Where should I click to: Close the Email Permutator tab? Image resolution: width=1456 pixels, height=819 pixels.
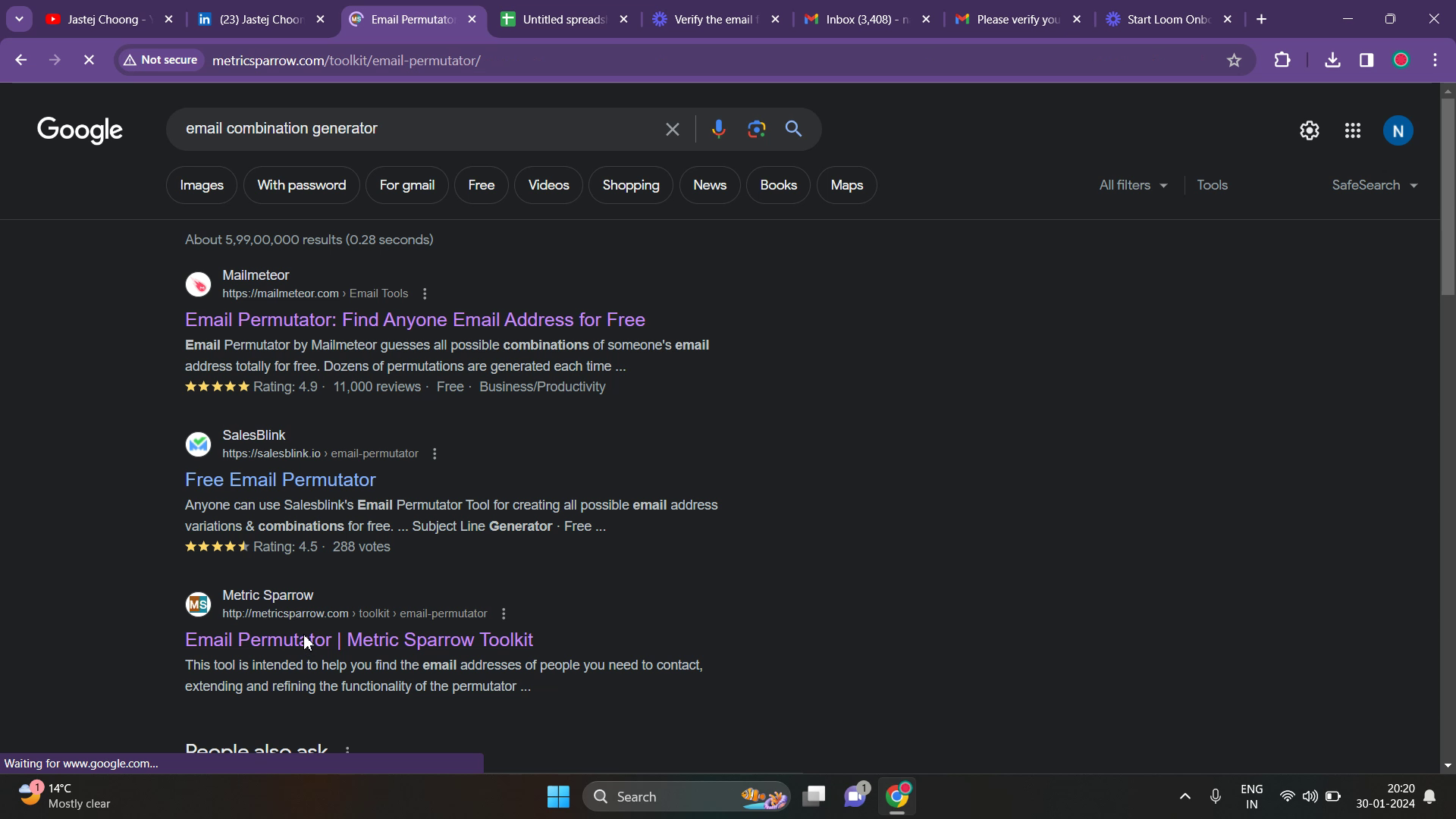[x=472, y=20]
